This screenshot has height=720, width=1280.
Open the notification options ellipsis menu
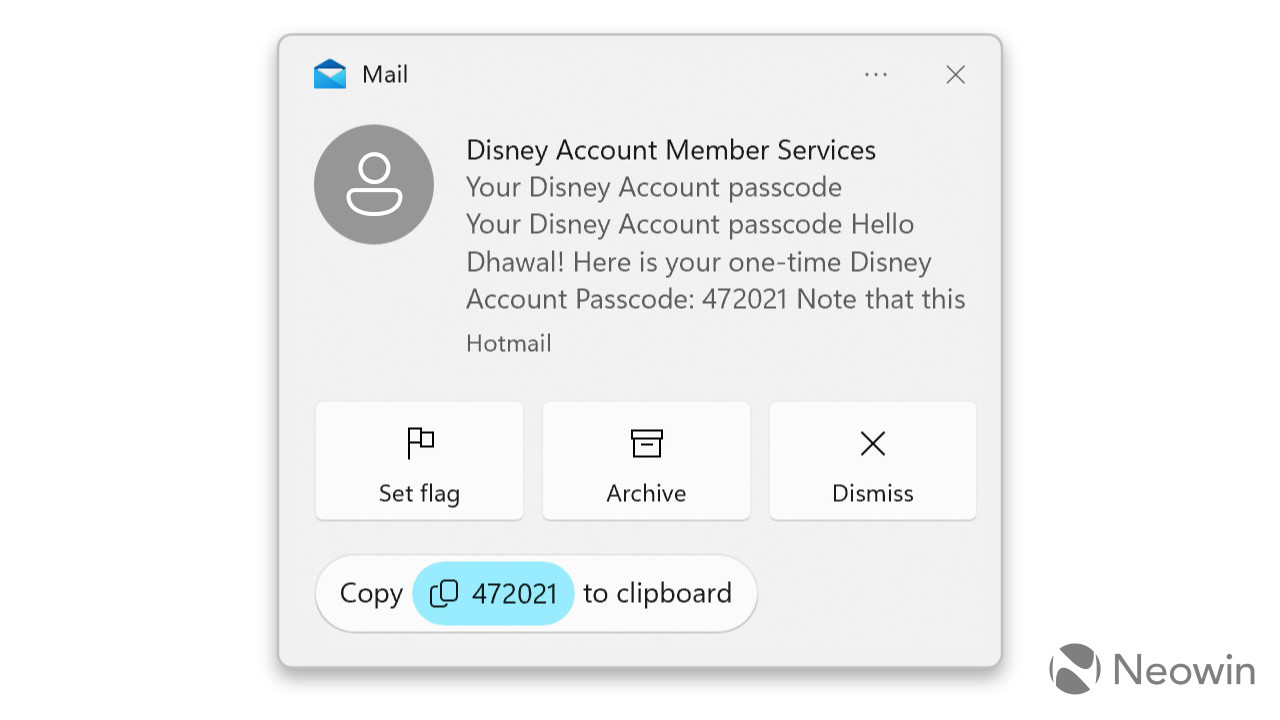coord(876,75)
